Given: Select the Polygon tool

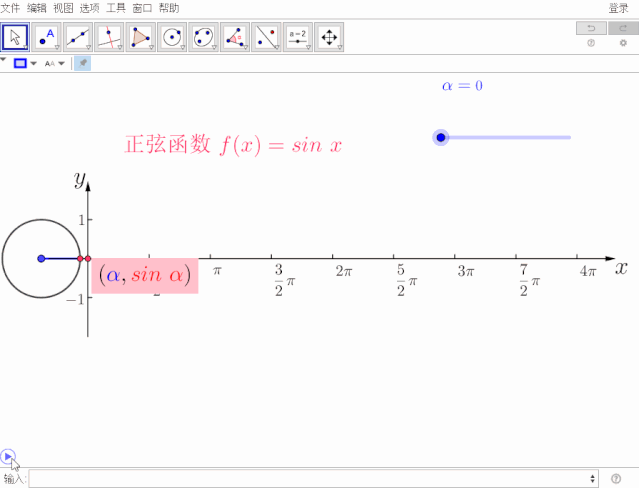Looking at the screenshot, I should tap(141, 37).
